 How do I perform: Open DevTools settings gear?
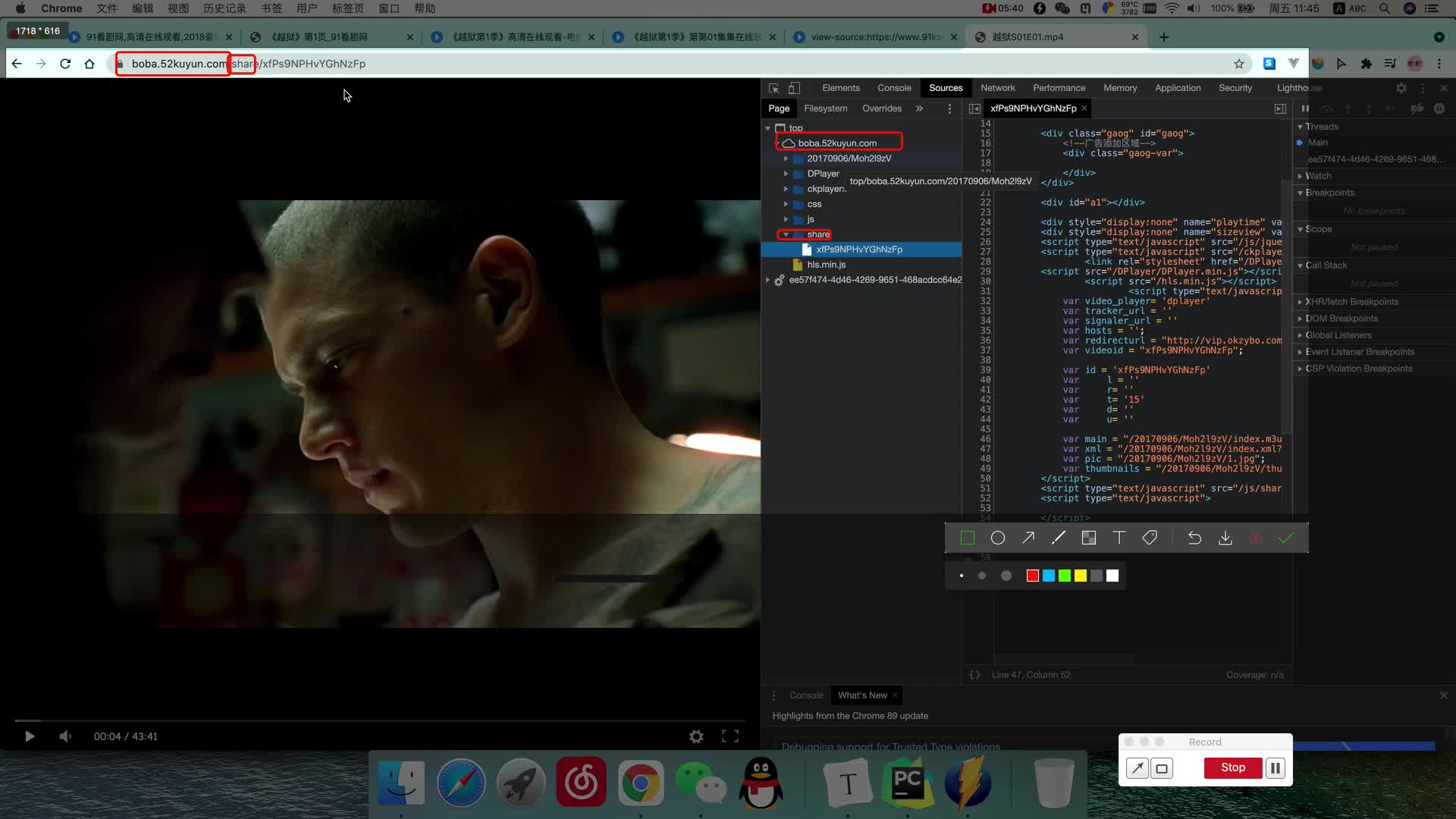tap(1401, 88)
